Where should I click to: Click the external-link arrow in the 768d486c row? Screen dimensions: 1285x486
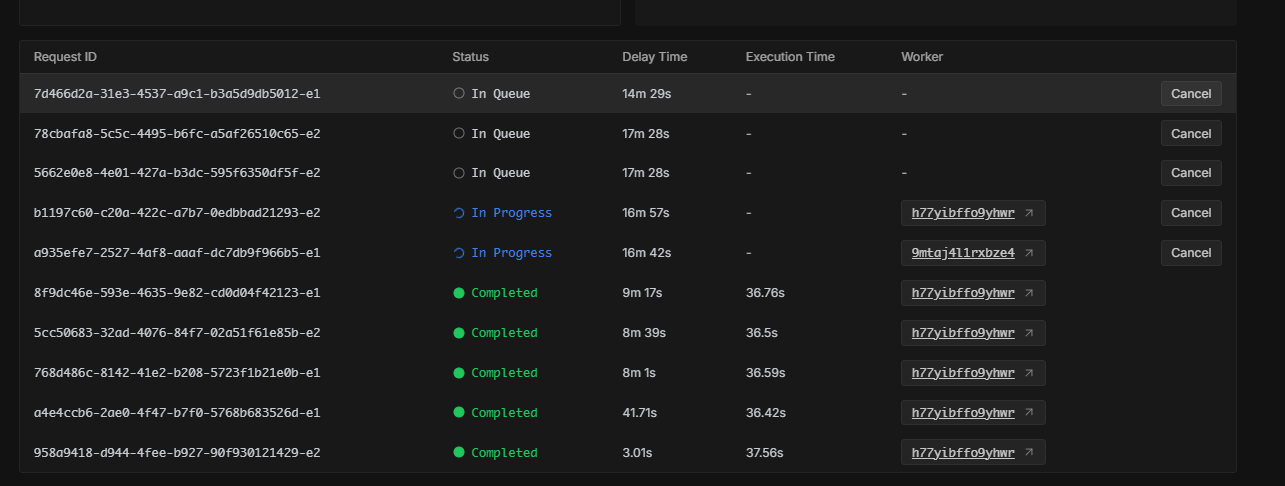click(1030, 373)
